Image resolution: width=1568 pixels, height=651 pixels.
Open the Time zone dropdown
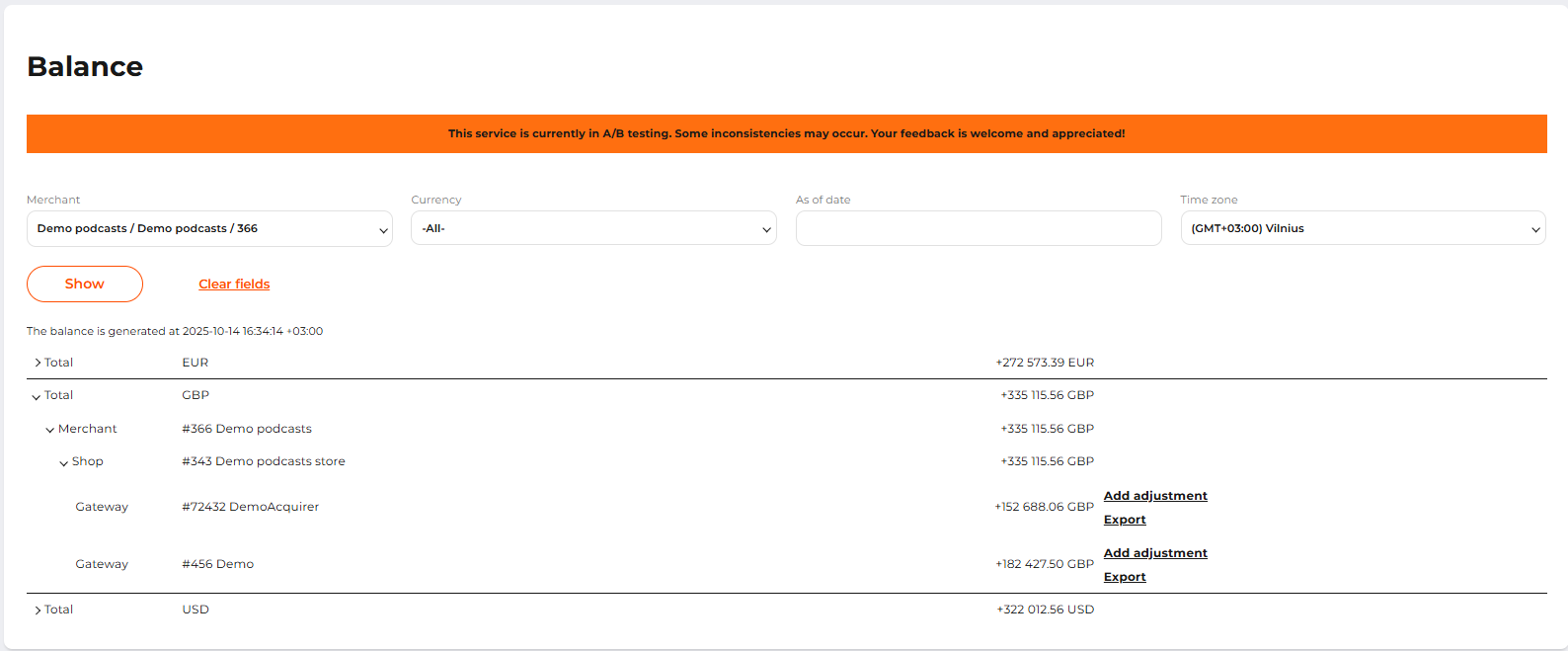pyautogui.click(x=1363, y=228)
